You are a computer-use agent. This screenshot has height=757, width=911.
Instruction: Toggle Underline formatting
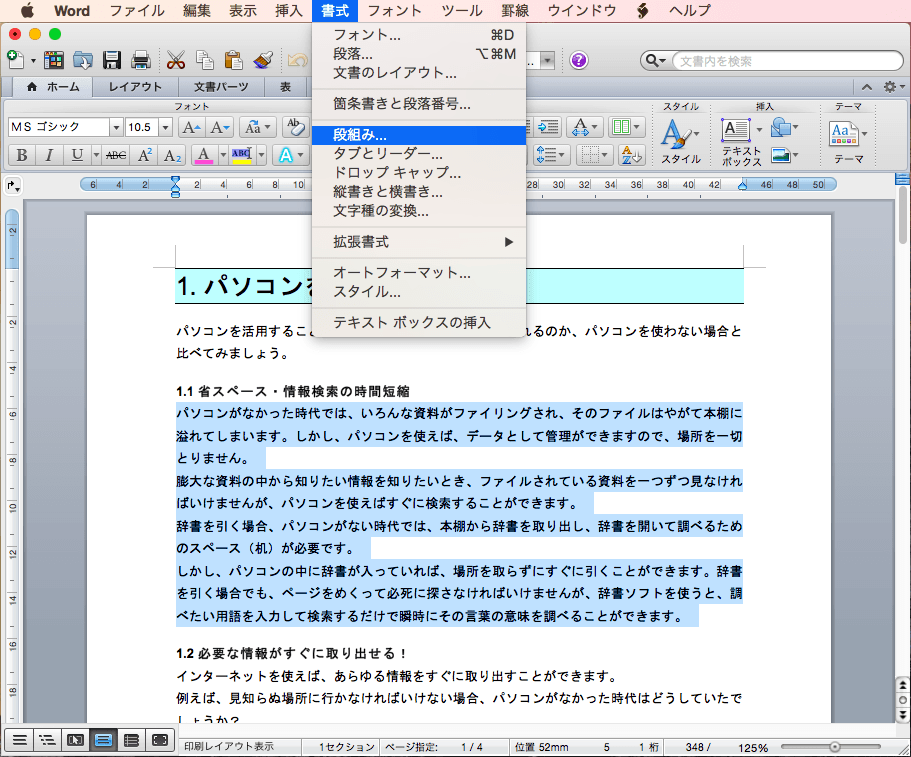(77, 155)
